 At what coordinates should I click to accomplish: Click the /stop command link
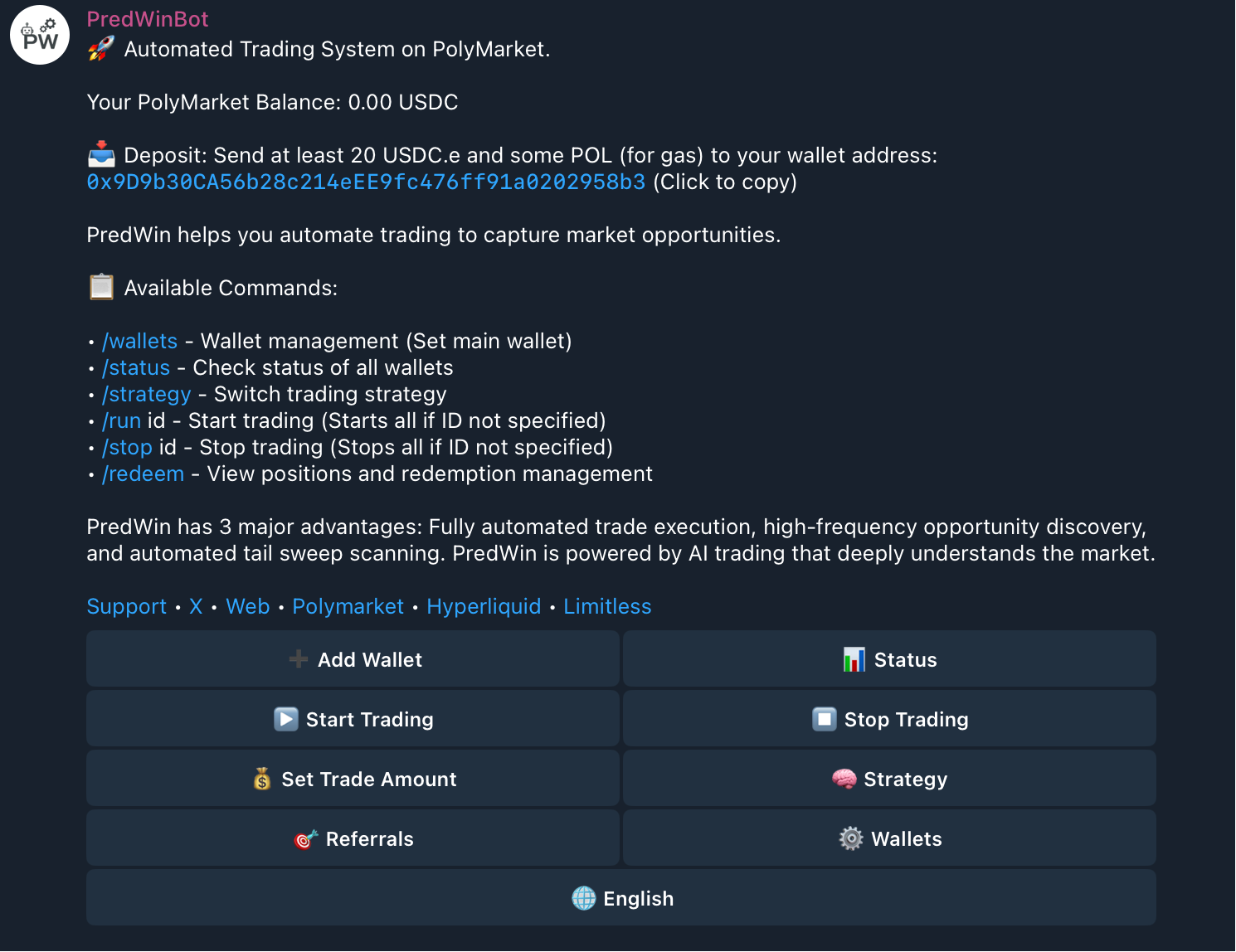point(128,447)
